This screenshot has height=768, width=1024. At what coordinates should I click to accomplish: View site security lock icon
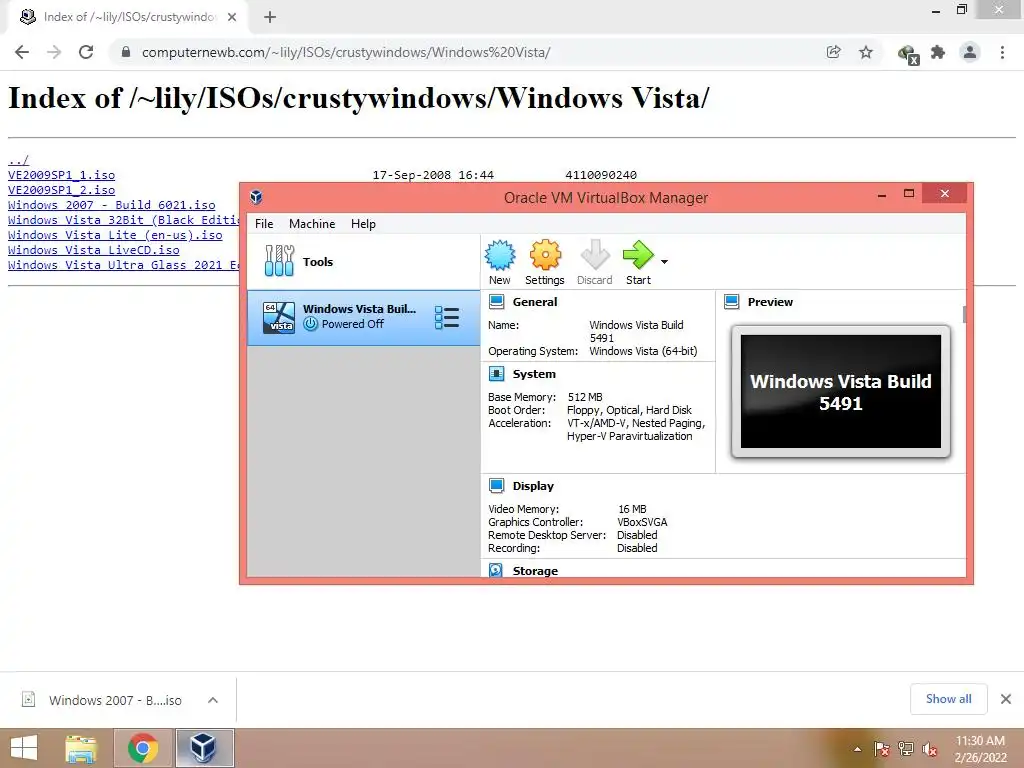pos(126,52)
